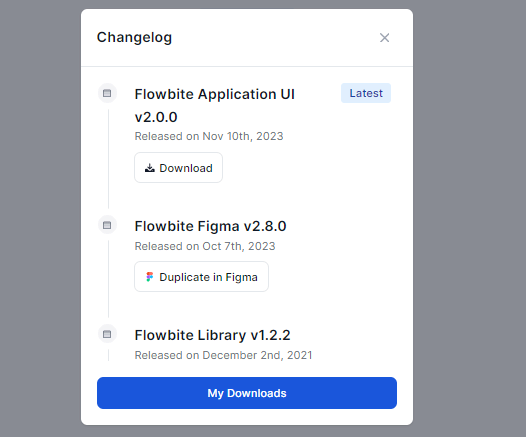Click the download arrow icon in Download button
This screenshot has height=437, width=526.
tap(150, 168)
